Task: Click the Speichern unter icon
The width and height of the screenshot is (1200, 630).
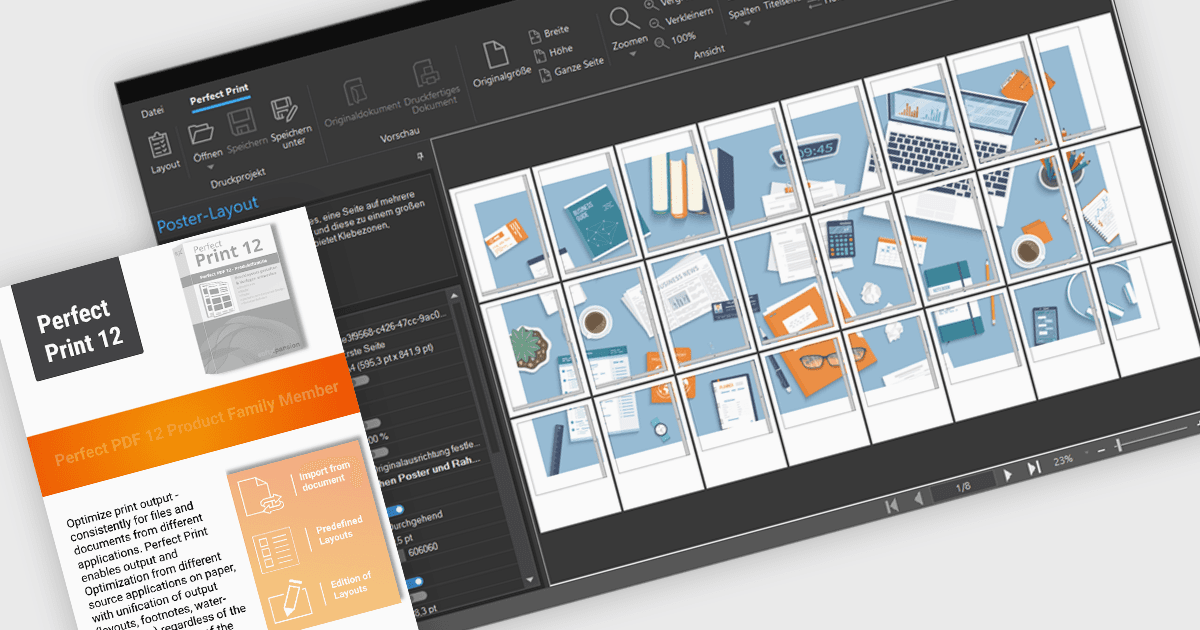Action: [284, 110]
